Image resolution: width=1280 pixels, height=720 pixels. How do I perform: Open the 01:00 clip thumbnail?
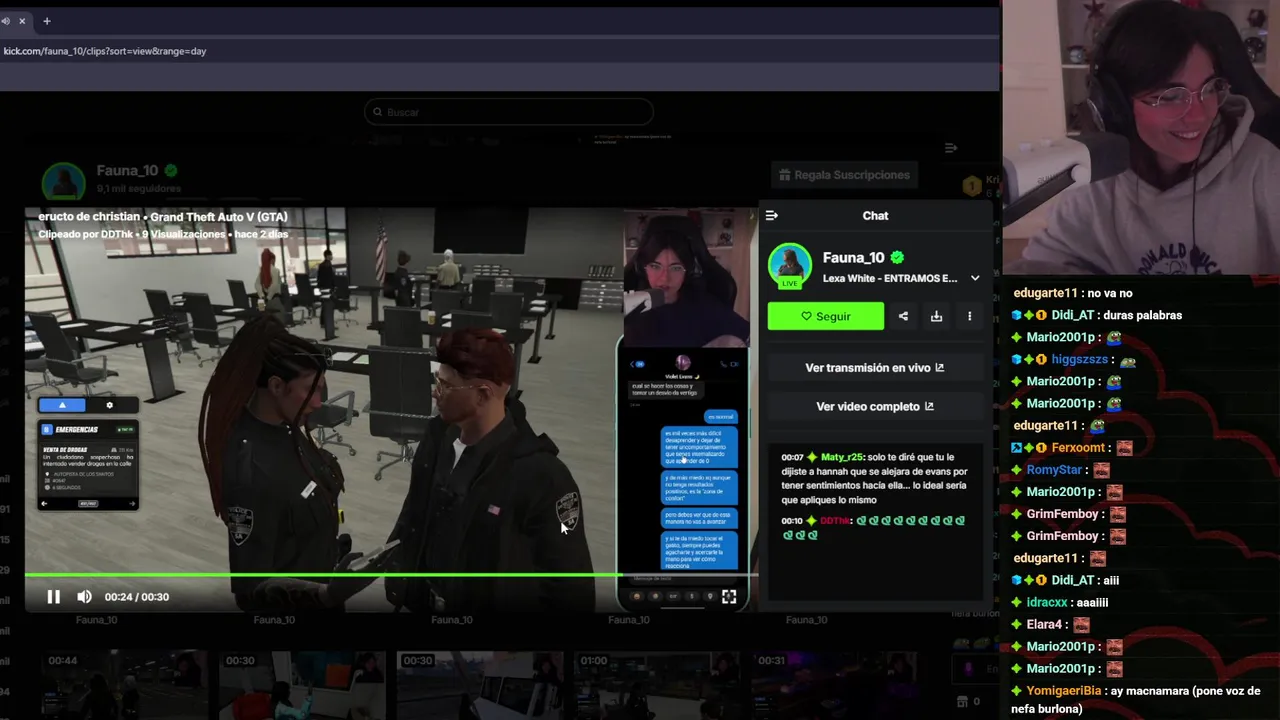tap(657, 685)
